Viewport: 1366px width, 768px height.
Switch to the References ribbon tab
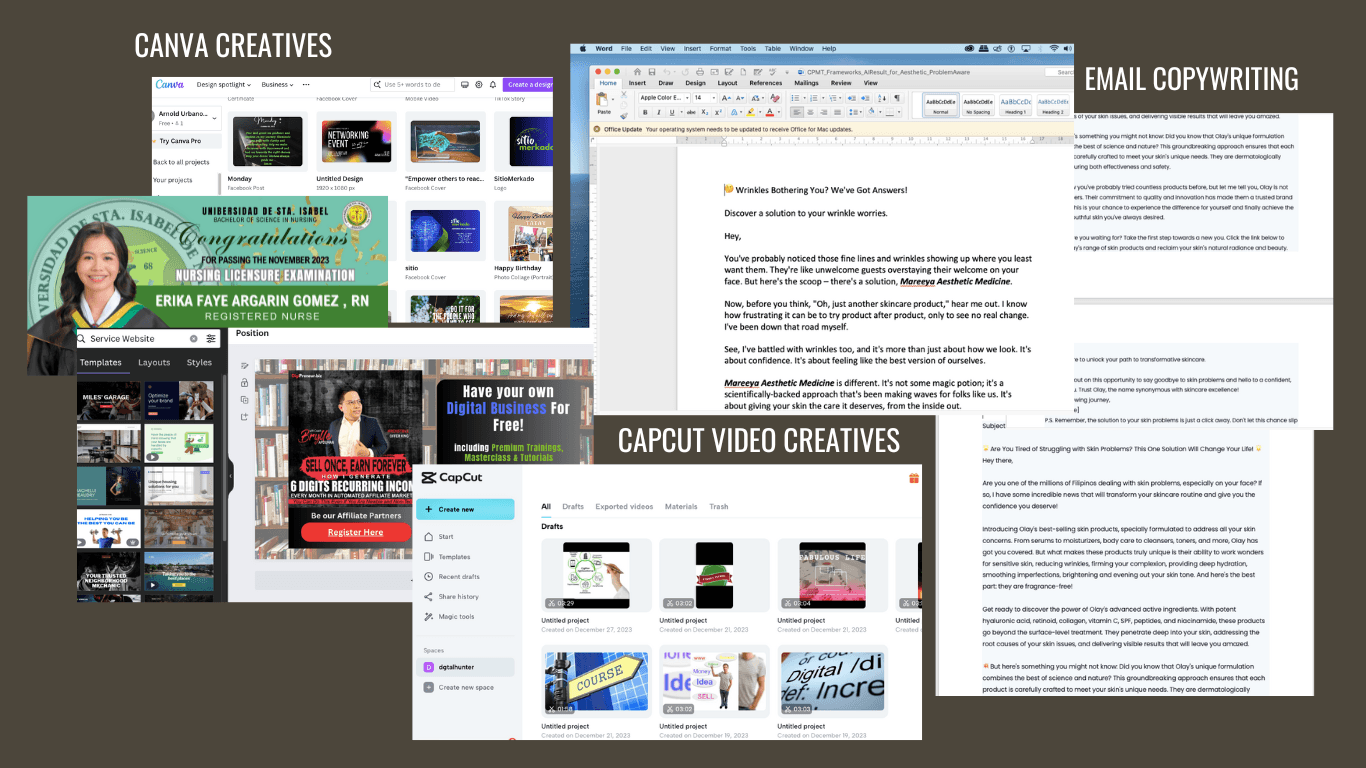[x=765, y=83]
